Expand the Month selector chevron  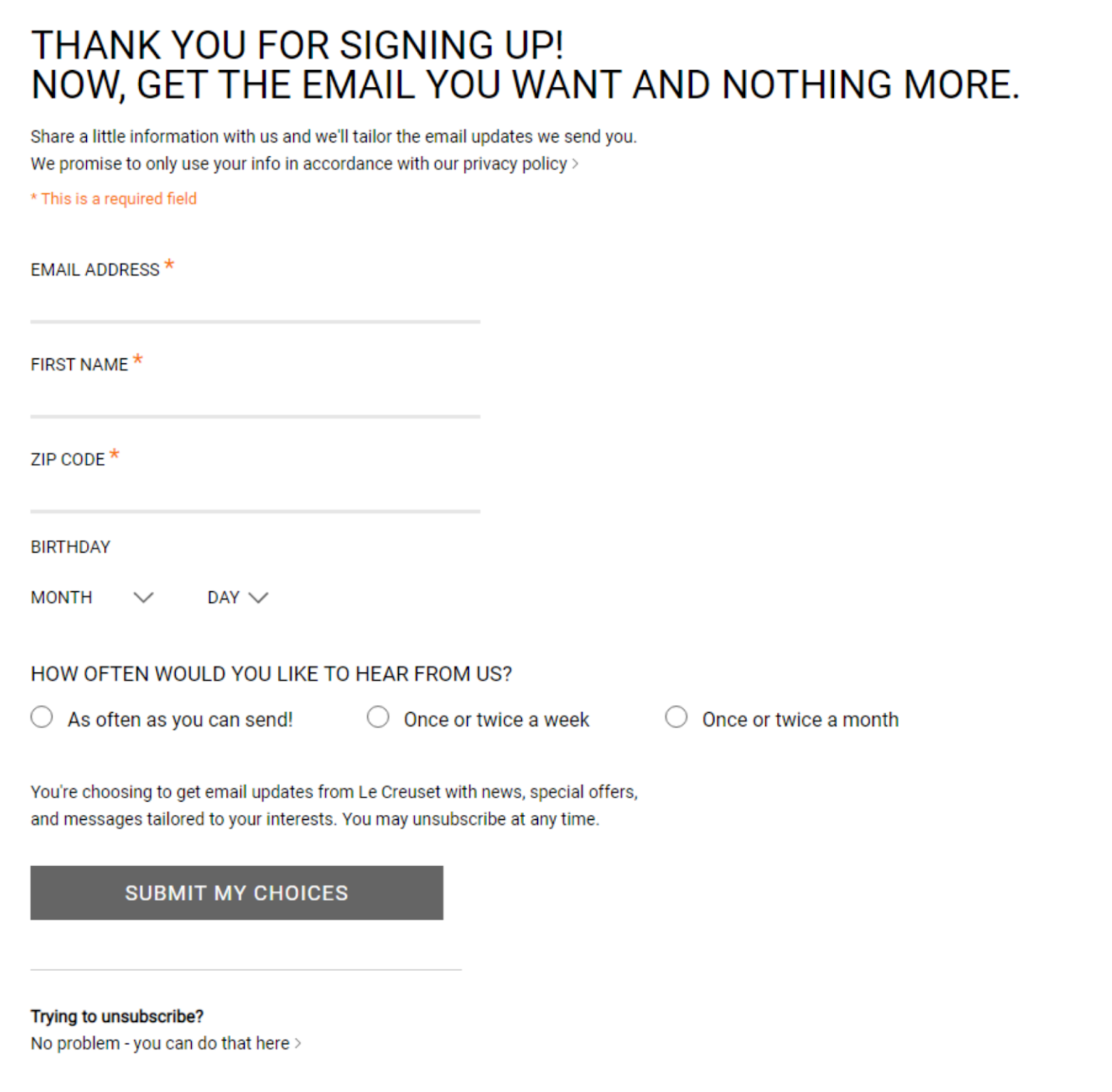click(x=143, y=598)
